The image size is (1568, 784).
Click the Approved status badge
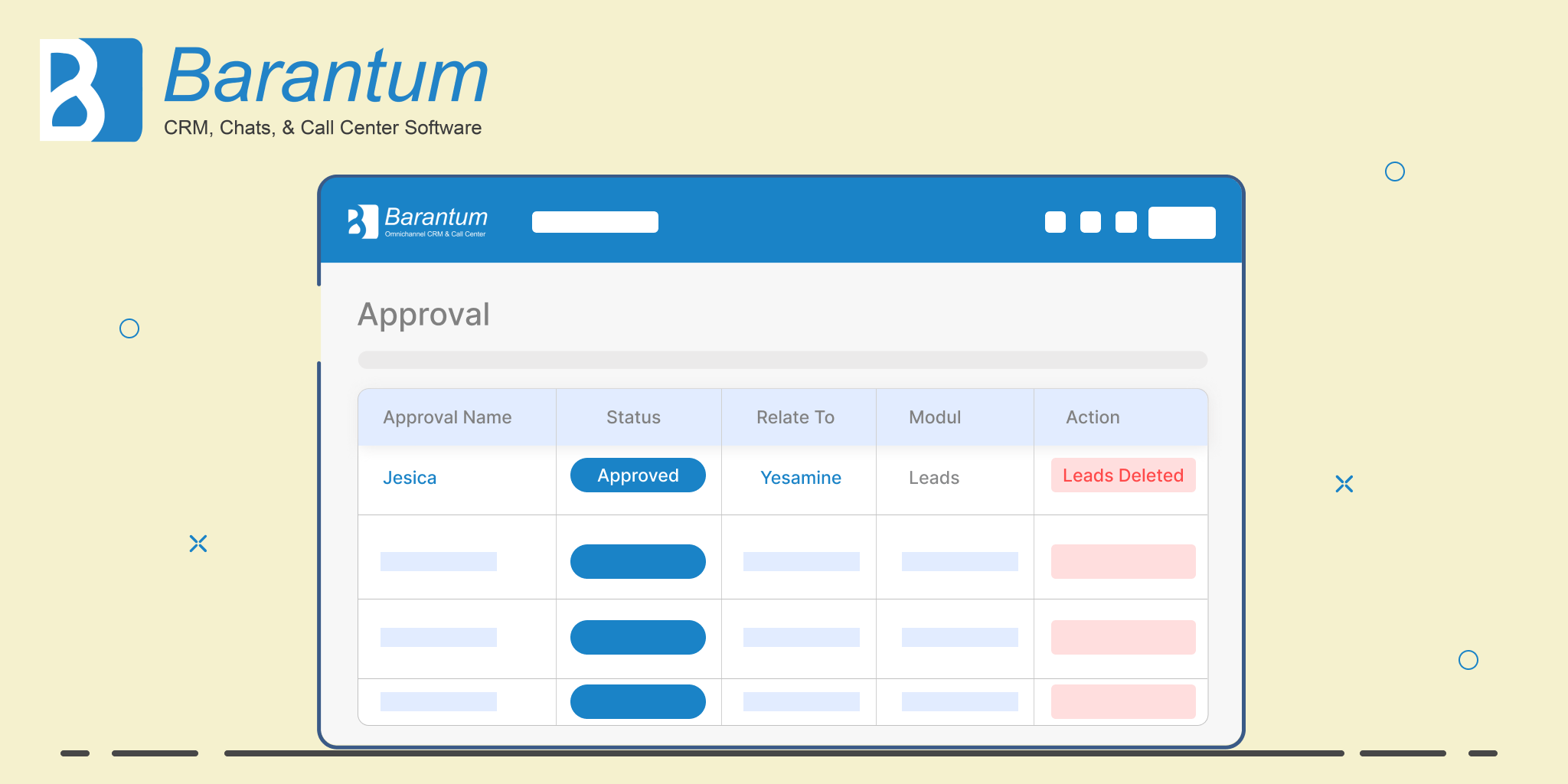638,475
